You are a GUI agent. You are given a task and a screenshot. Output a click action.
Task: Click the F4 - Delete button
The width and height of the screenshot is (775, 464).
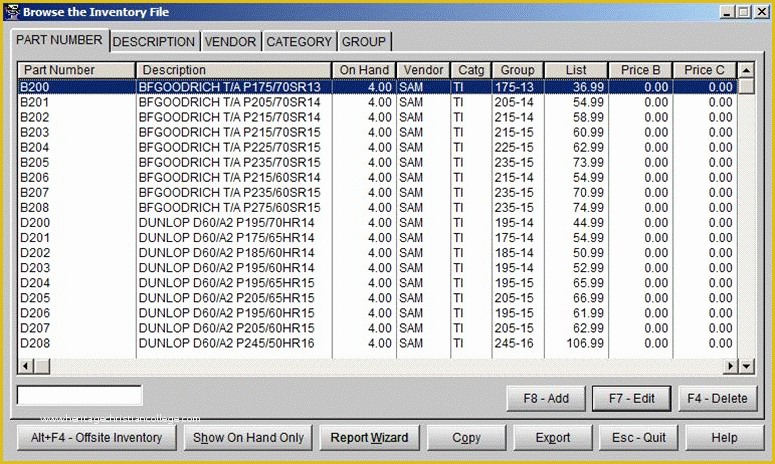(717, 398)
